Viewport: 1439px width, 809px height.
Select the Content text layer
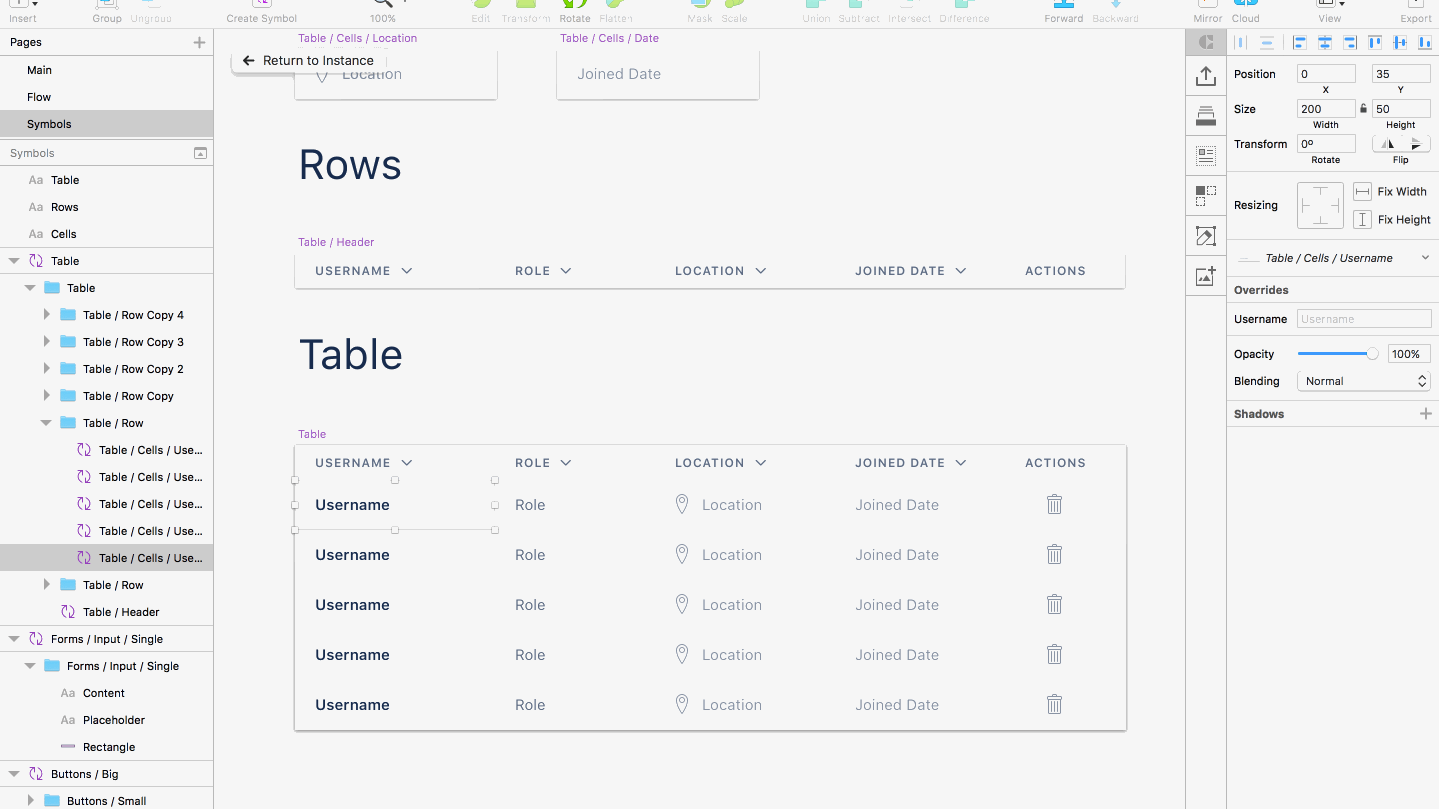pyautogui.click(x=104, y=693)
